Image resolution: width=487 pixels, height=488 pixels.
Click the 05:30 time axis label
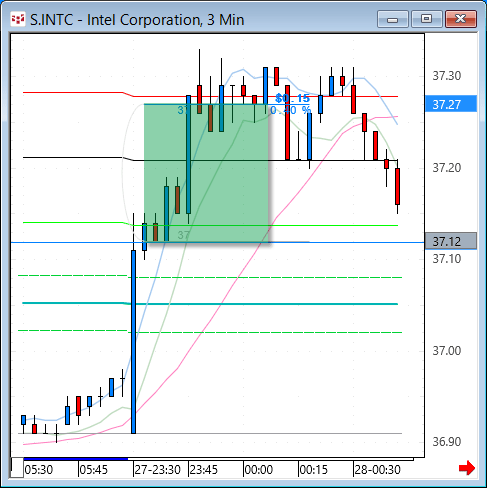[39, 470]
